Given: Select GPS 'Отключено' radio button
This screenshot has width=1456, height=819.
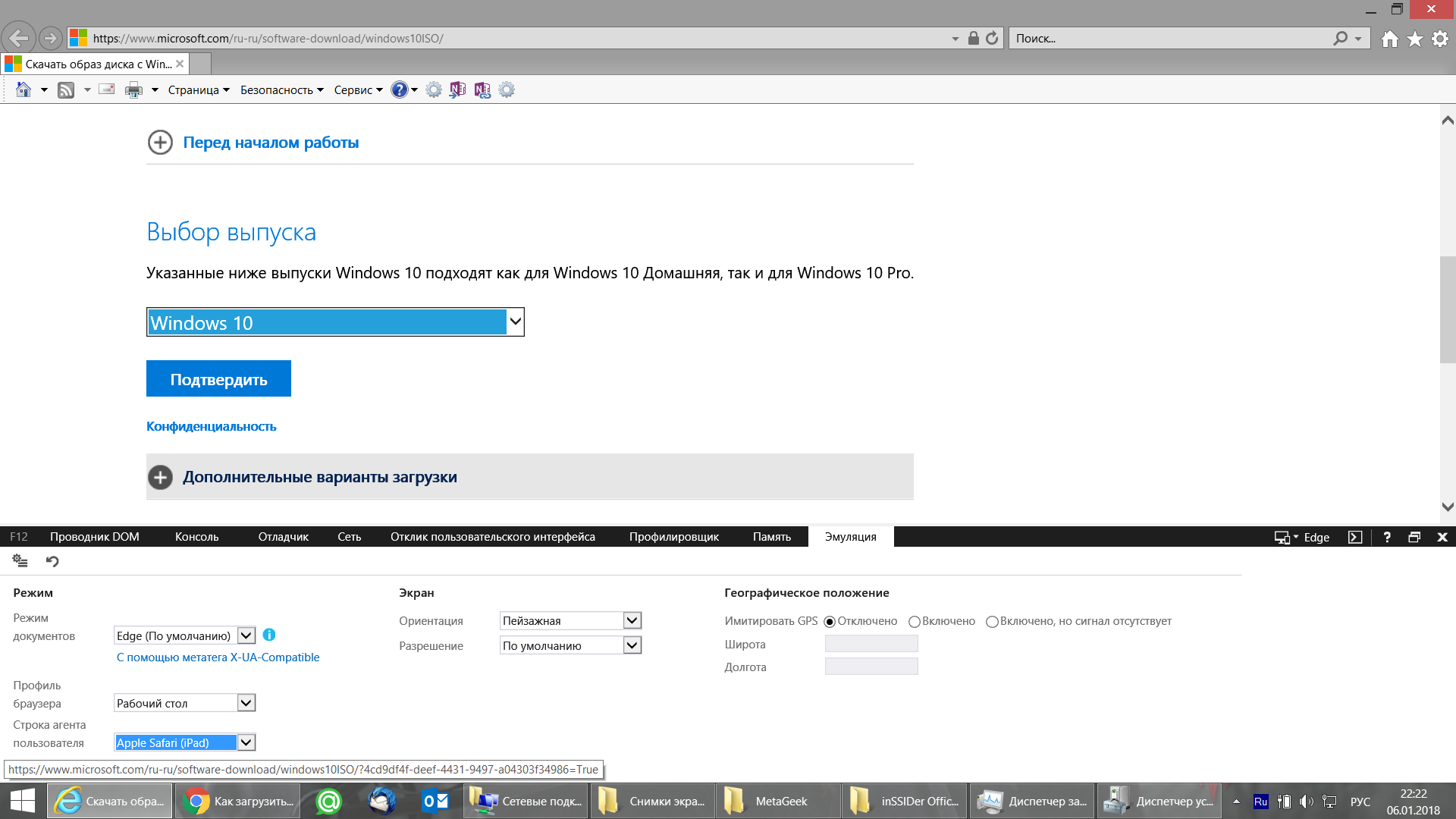Looking at the screenshot, I should pos(830,622).
